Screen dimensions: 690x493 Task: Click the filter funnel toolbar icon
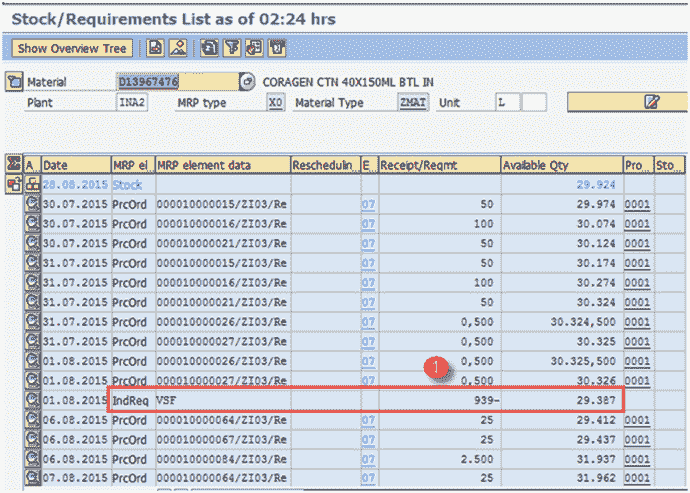(x=232, y=48)
